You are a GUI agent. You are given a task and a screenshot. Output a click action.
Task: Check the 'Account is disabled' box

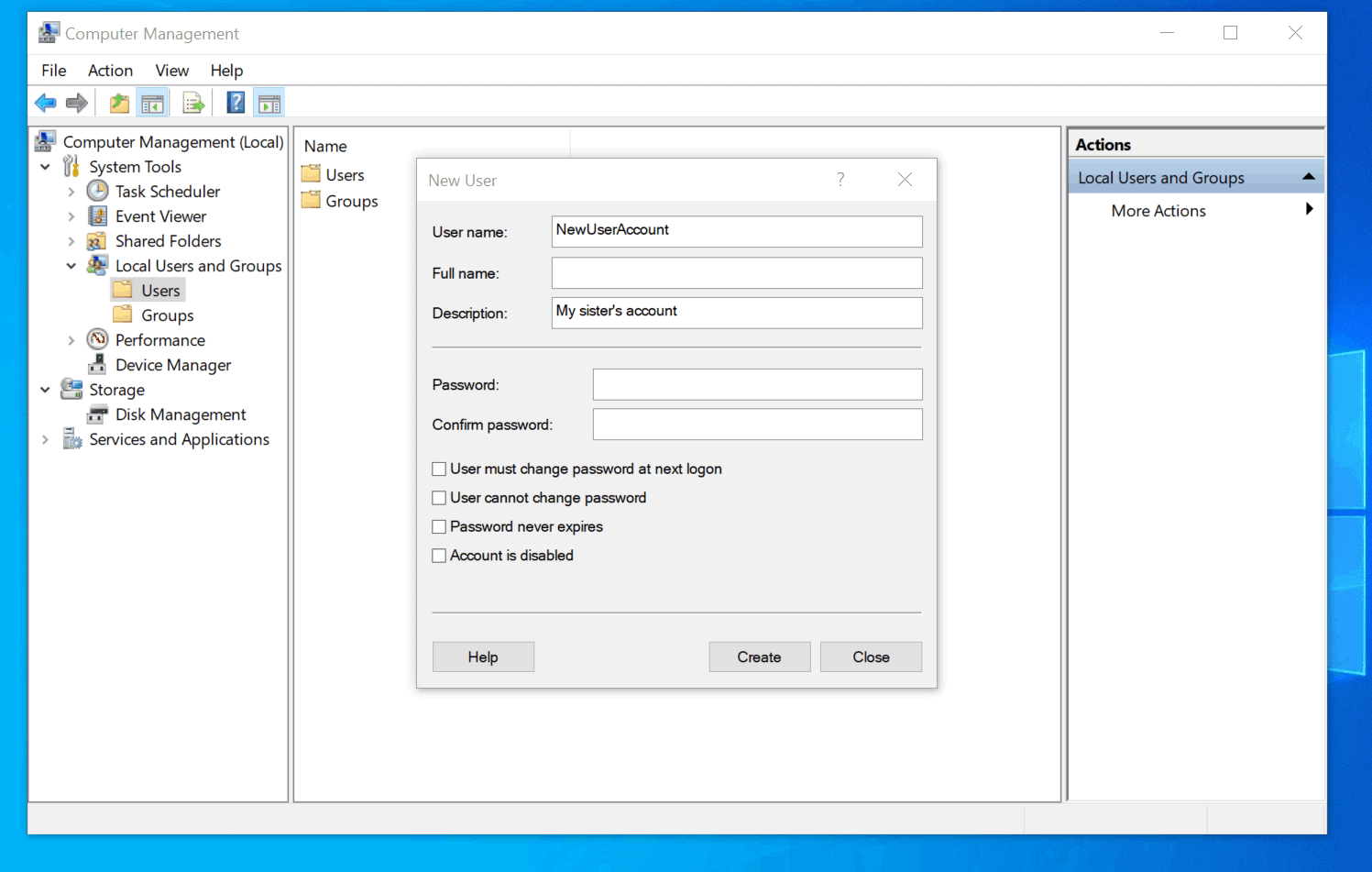pyautogui.click(x=439, y=555)
